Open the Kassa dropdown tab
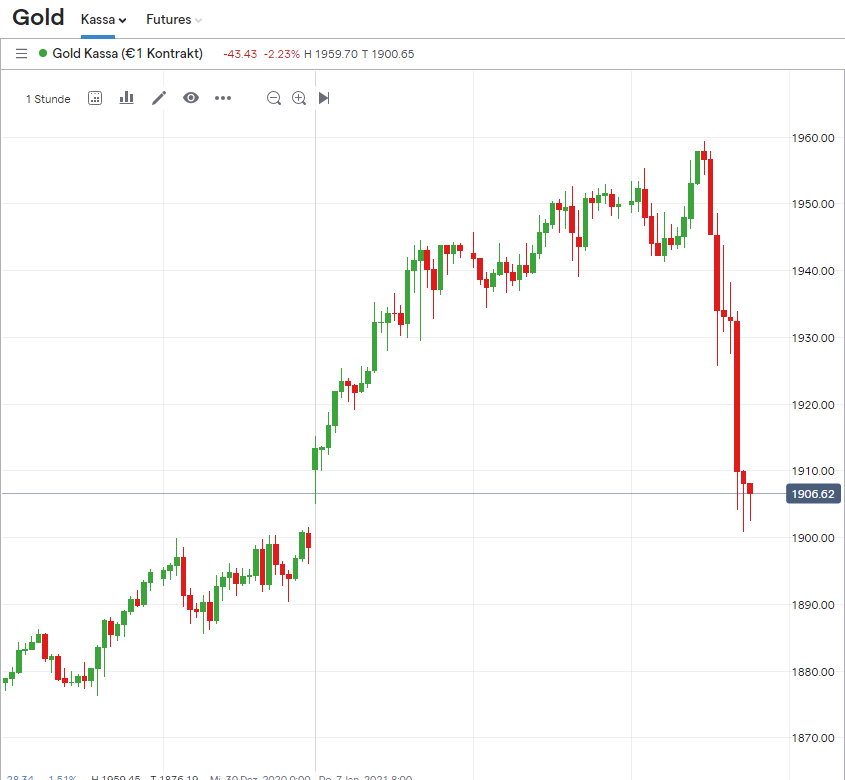This screenshot has height=780, width=845. [x=103, y=19]
